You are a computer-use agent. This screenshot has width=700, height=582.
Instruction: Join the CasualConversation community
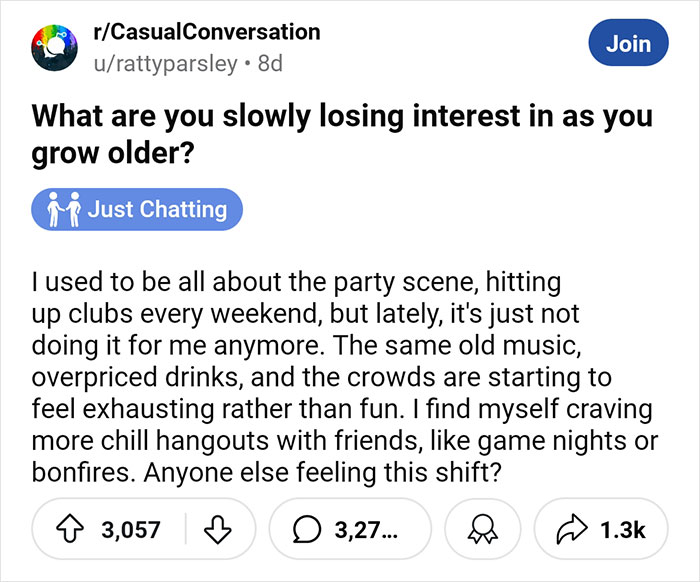coord(628,44)
